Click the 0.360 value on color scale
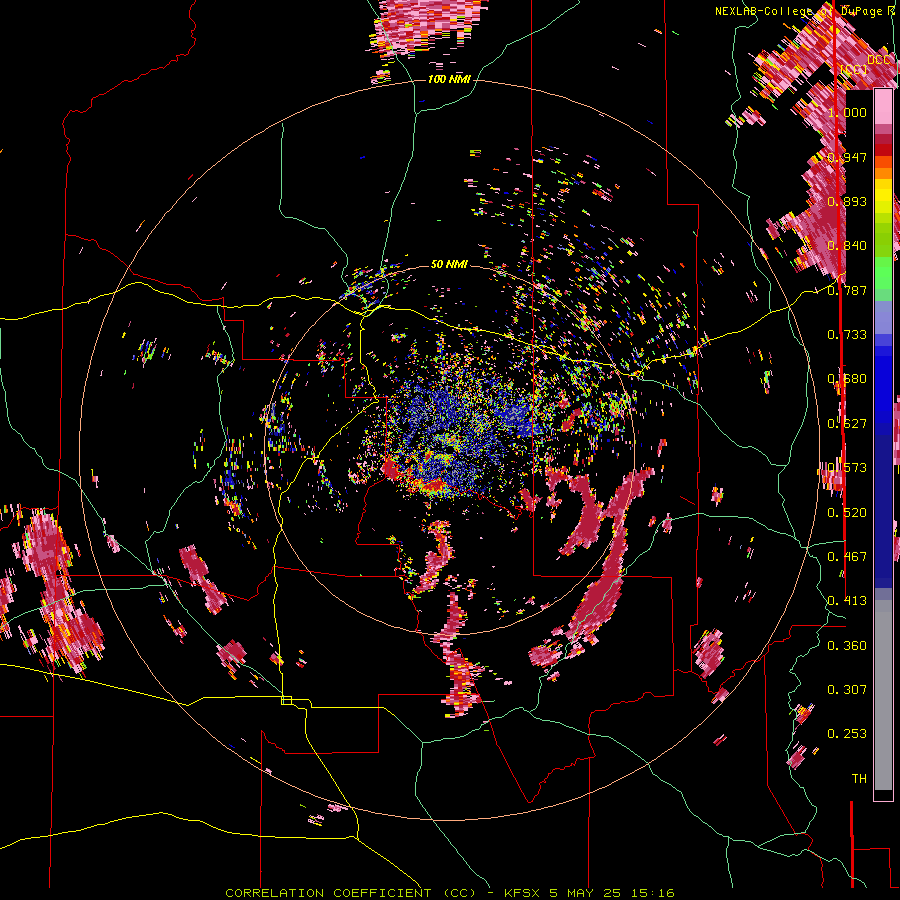Viewport: 900px width, 900px height. [x=847, y=646]
